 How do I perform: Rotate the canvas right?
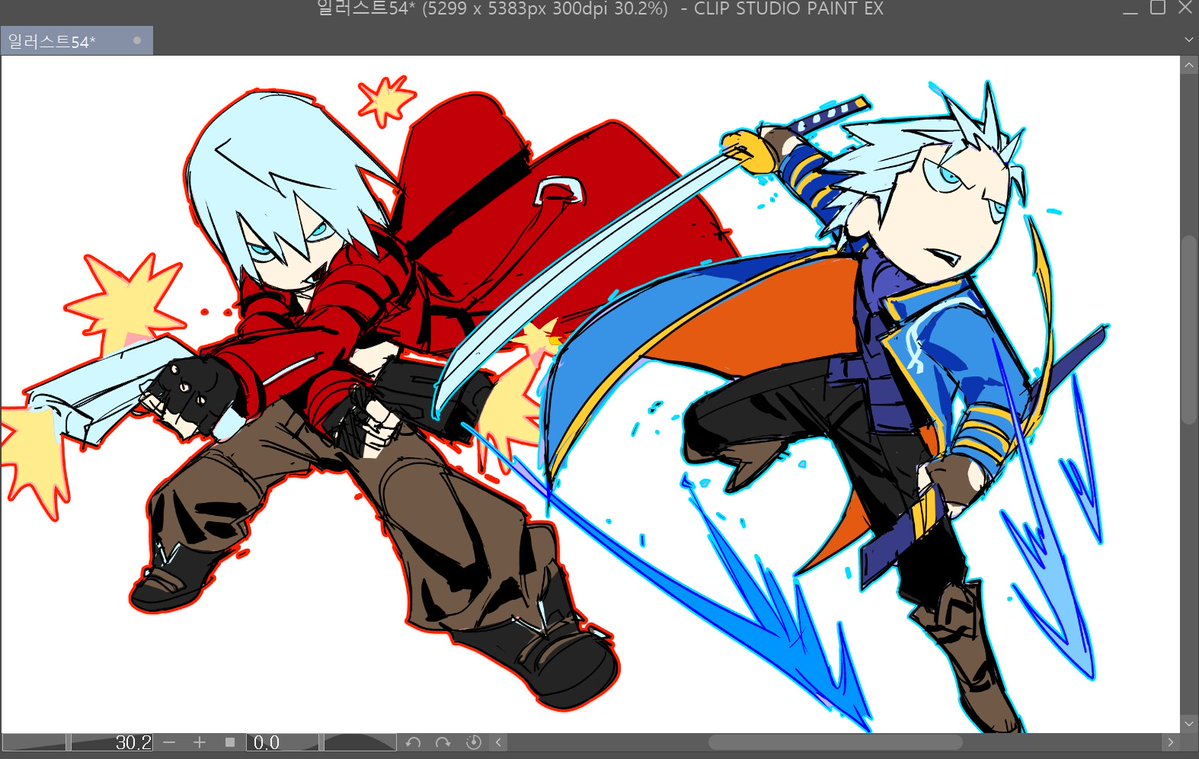(444, 742)
